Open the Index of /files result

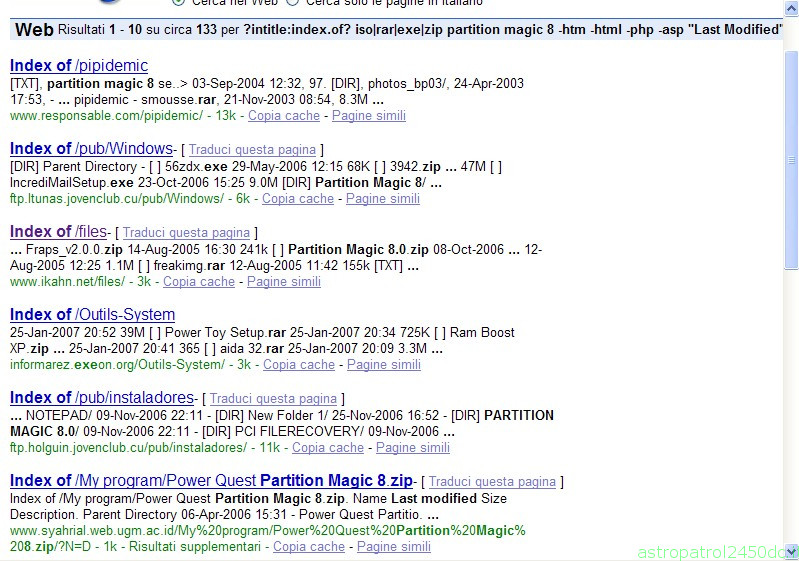[58, 232]
